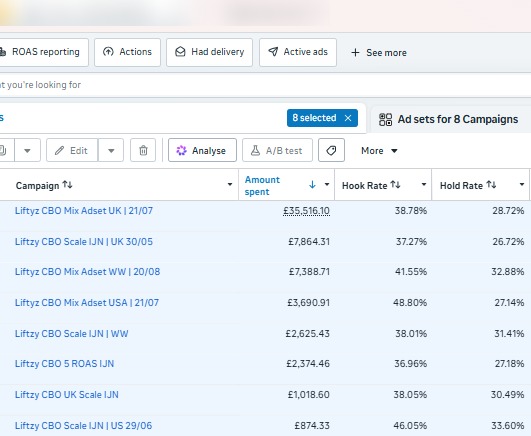Image resolution: width=531 pixels, height=436 pixels.
Task: Click the A/B test button
Action: pos(277,150)
